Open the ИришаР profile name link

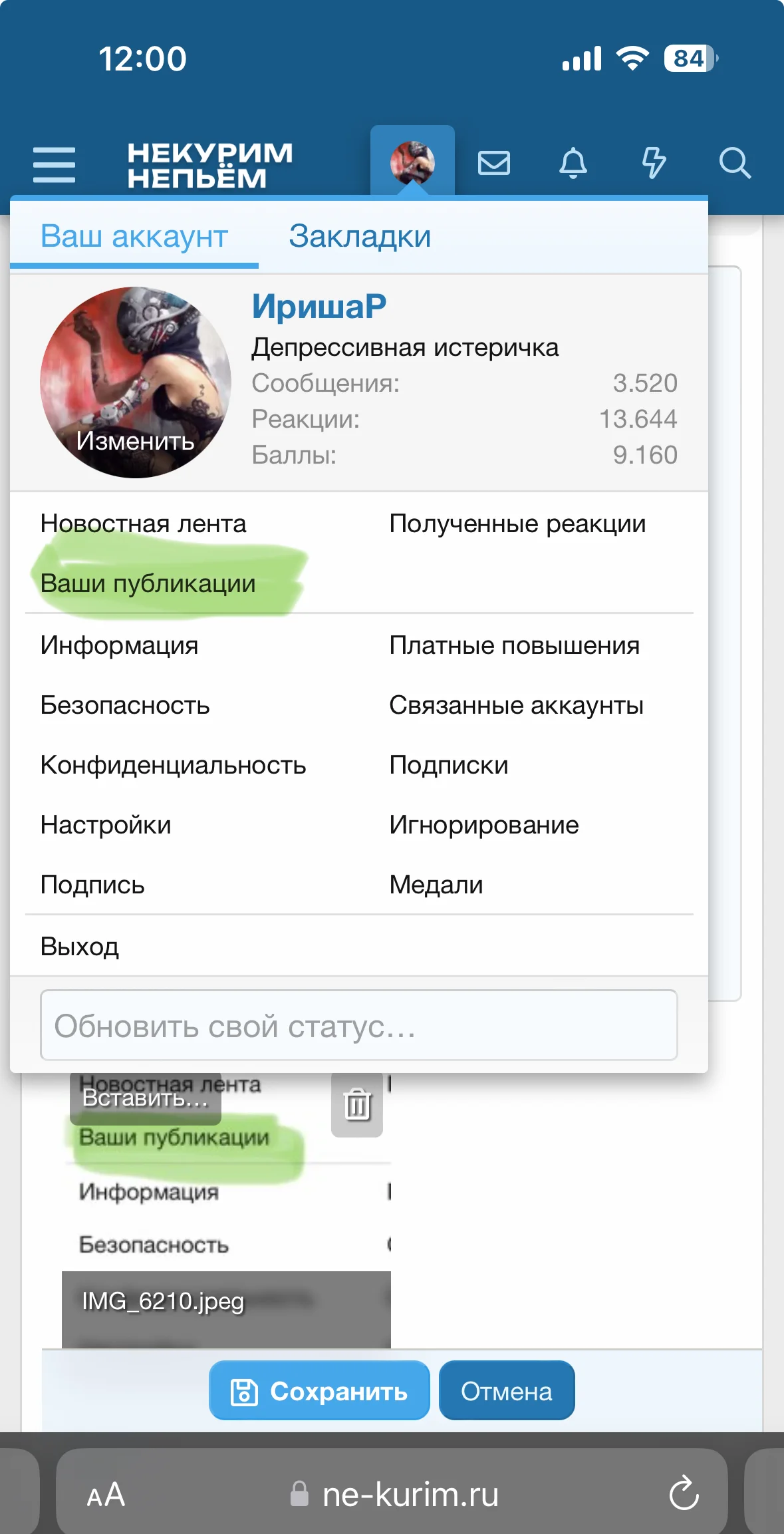point(319,306)
